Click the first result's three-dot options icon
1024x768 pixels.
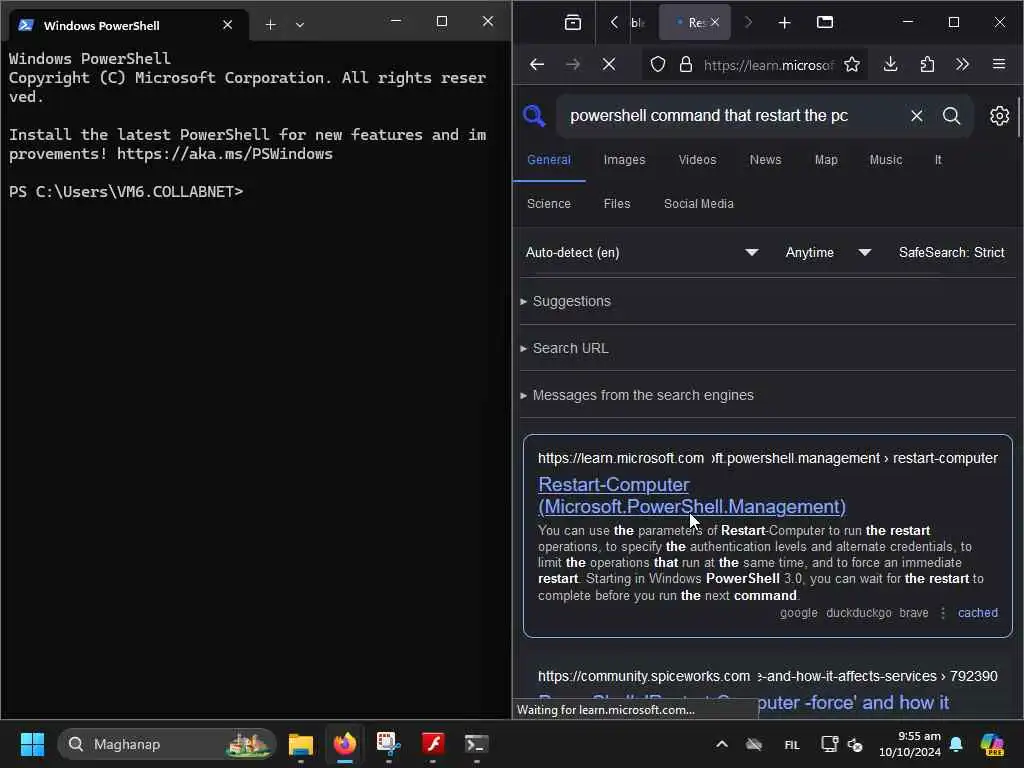click(942, 613)
